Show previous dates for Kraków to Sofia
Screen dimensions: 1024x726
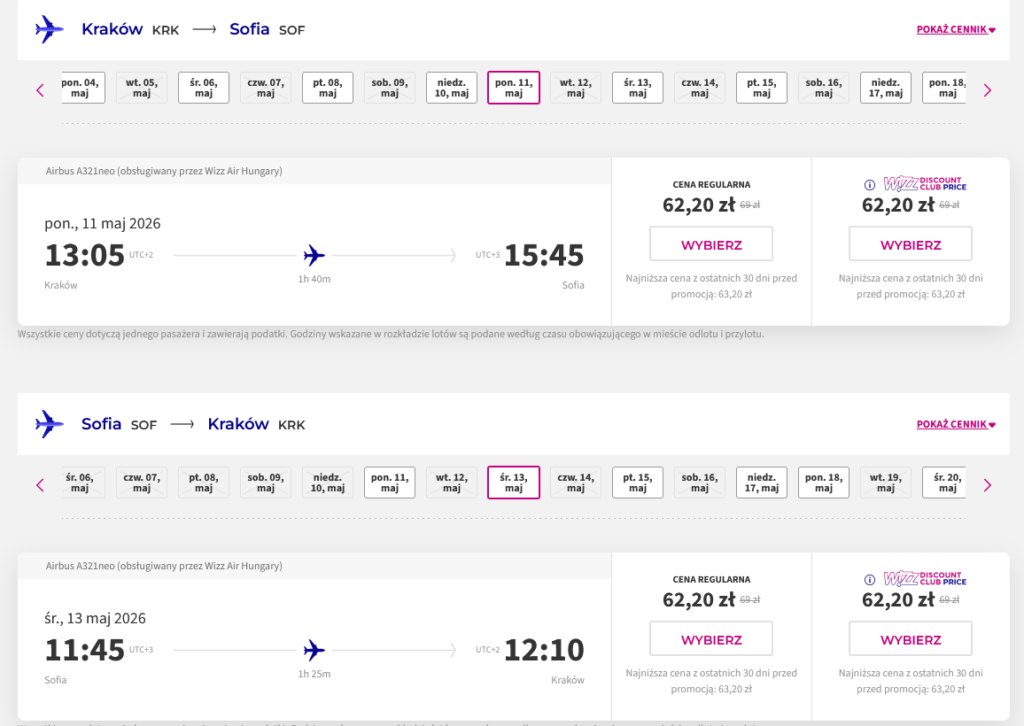click(x=40, y=90)
